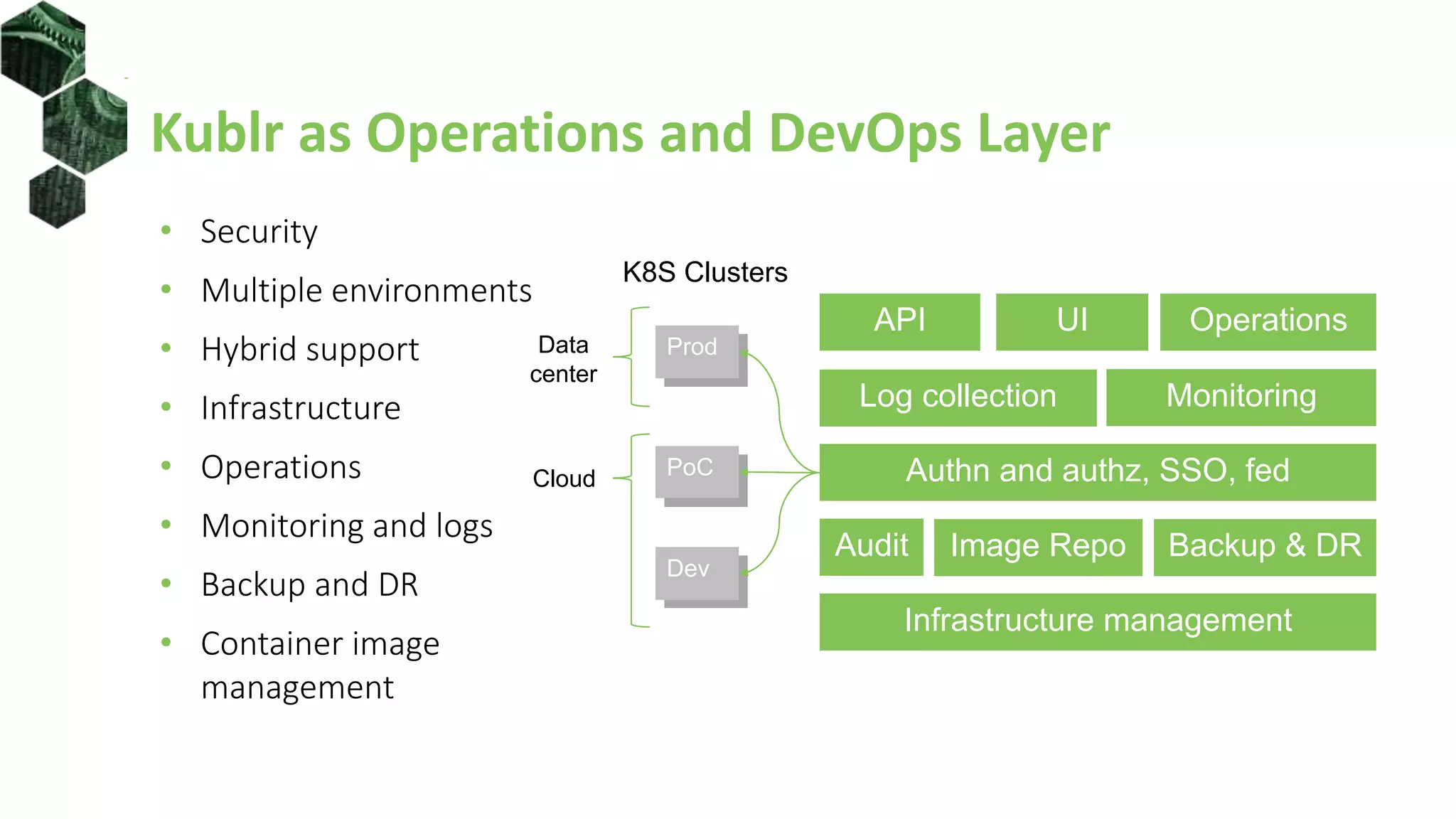Click the K8S Clusters label
The height and width of the screenshot is (819, 1456).
[705, 272]
